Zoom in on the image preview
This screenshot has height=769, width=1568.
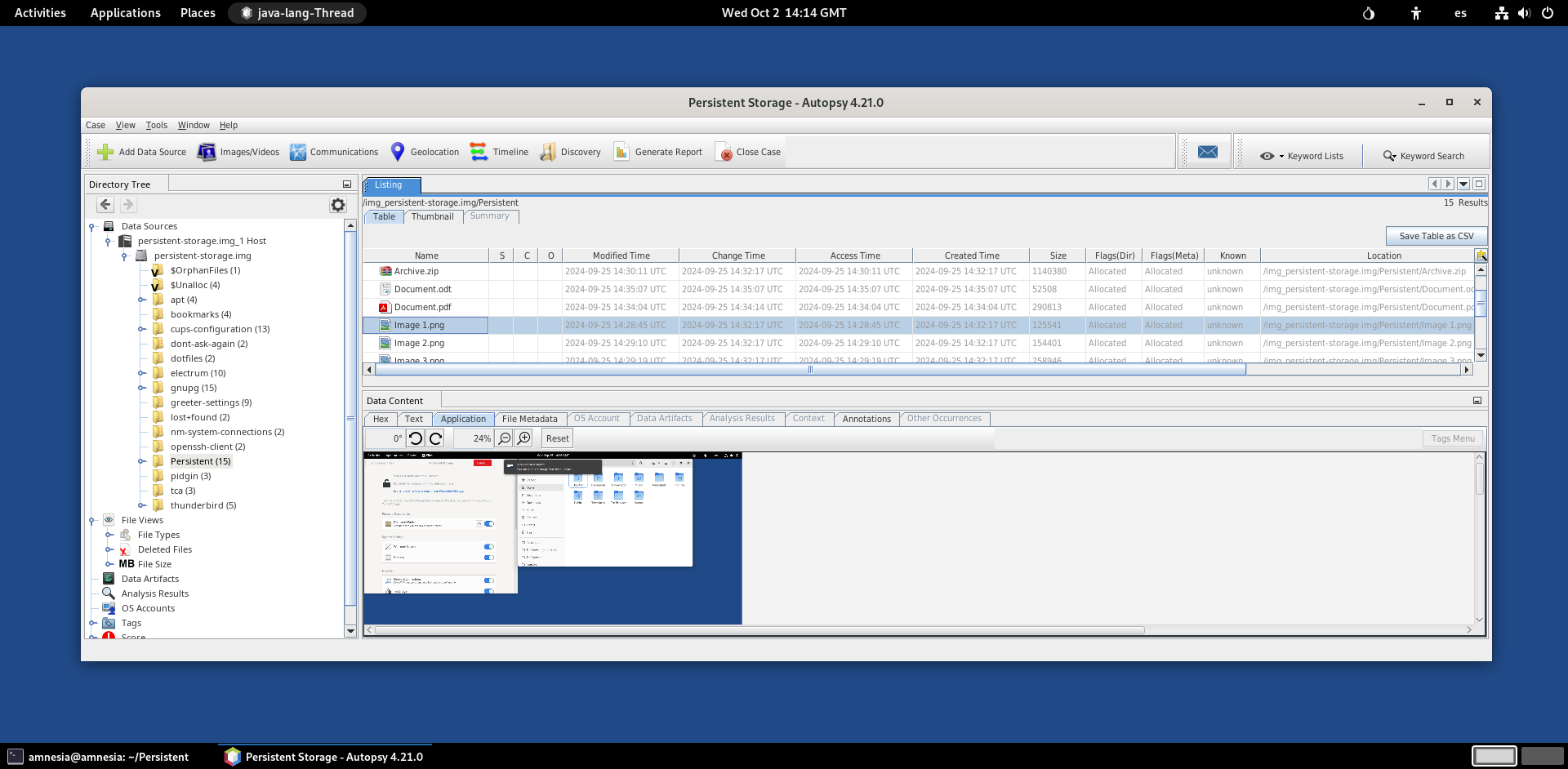524,438
